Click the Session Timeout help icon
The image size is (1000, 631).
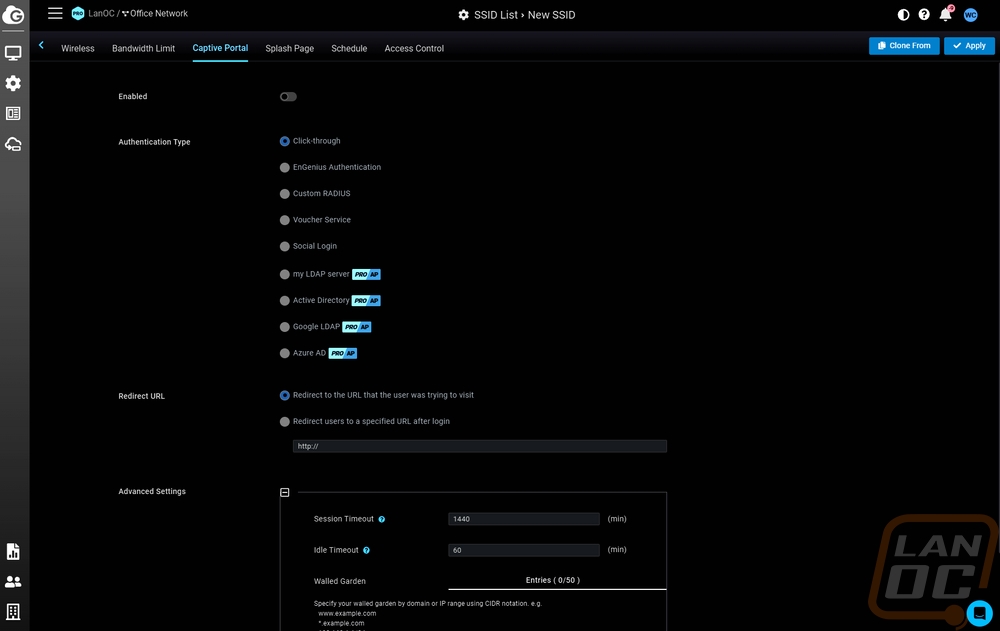(382, 520)
